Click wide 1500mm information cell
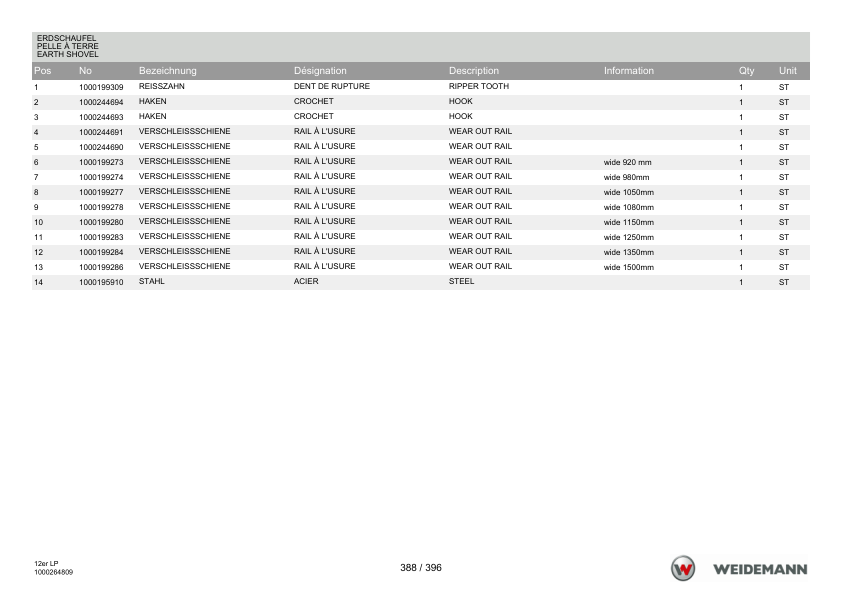Viewport: 842px width, 595px height. click(x=629, y=267)
